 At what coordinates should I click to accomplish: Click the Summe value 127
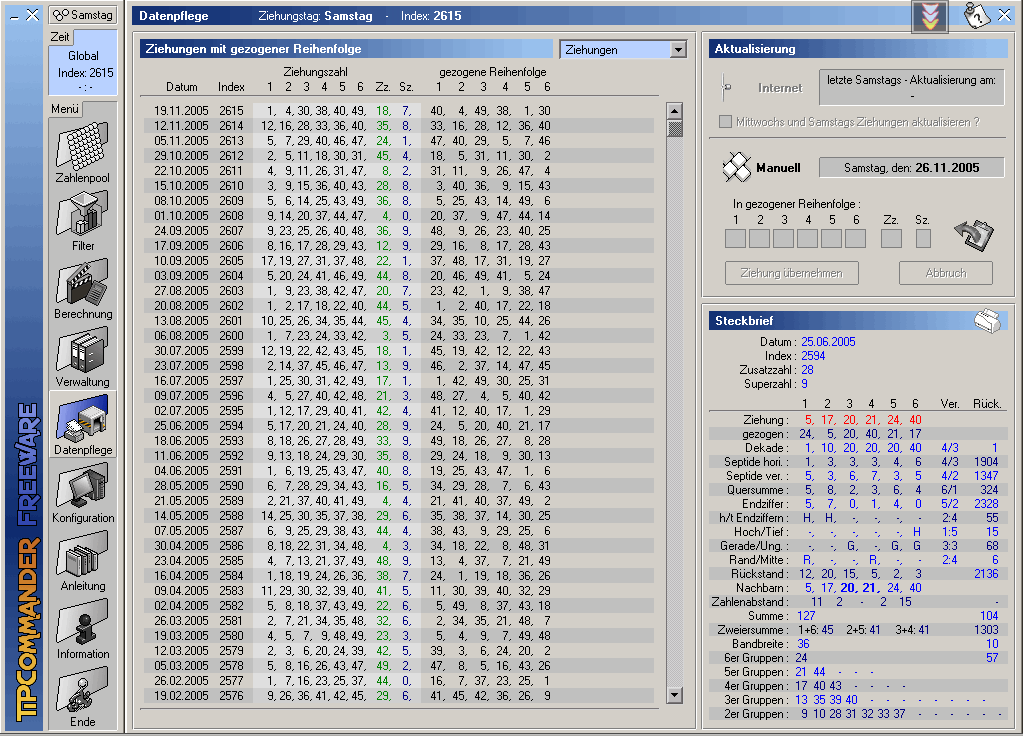[x=806, y=616]
